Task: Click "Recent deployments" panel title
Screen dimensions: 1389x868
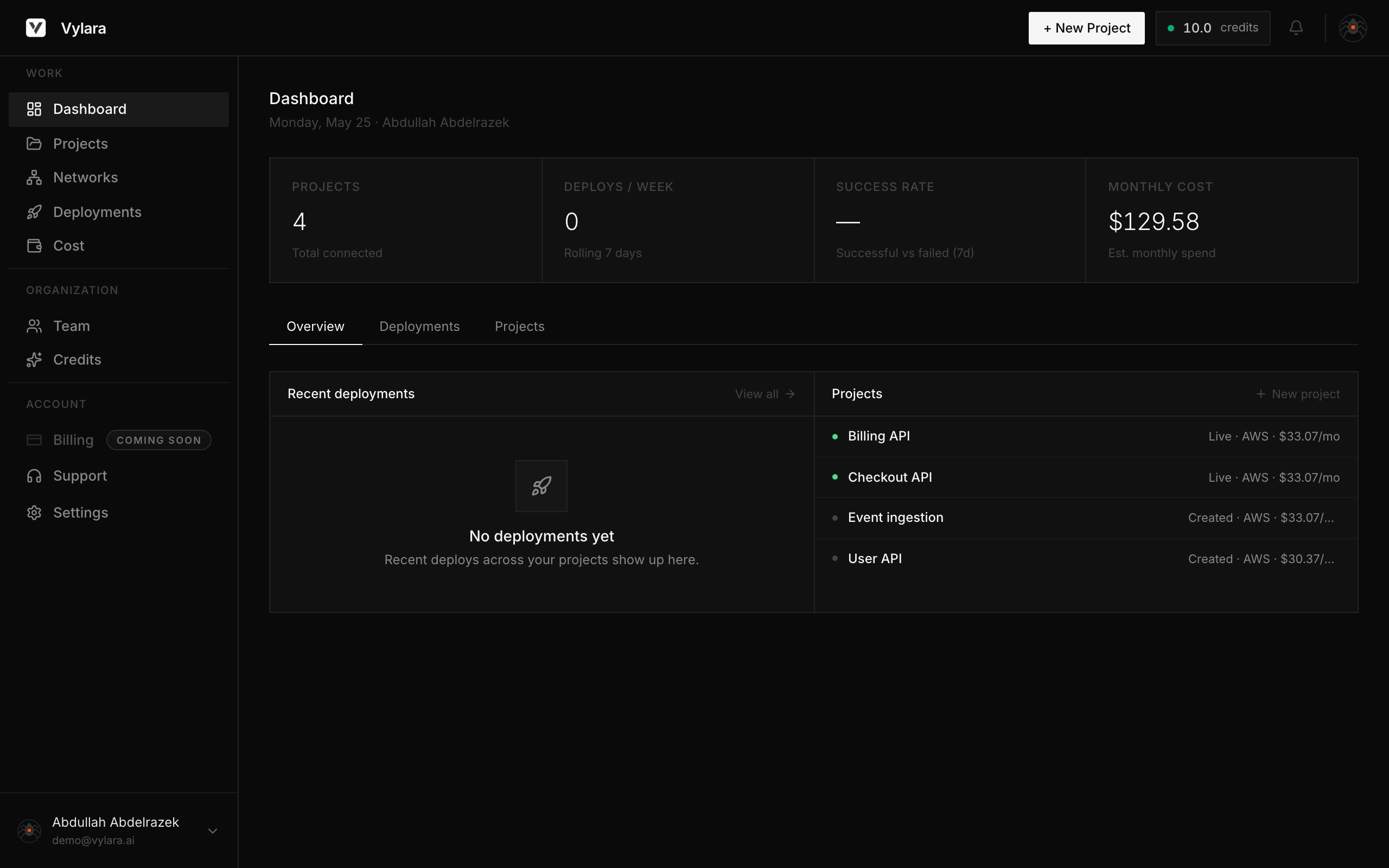Action: coord(351,394)
